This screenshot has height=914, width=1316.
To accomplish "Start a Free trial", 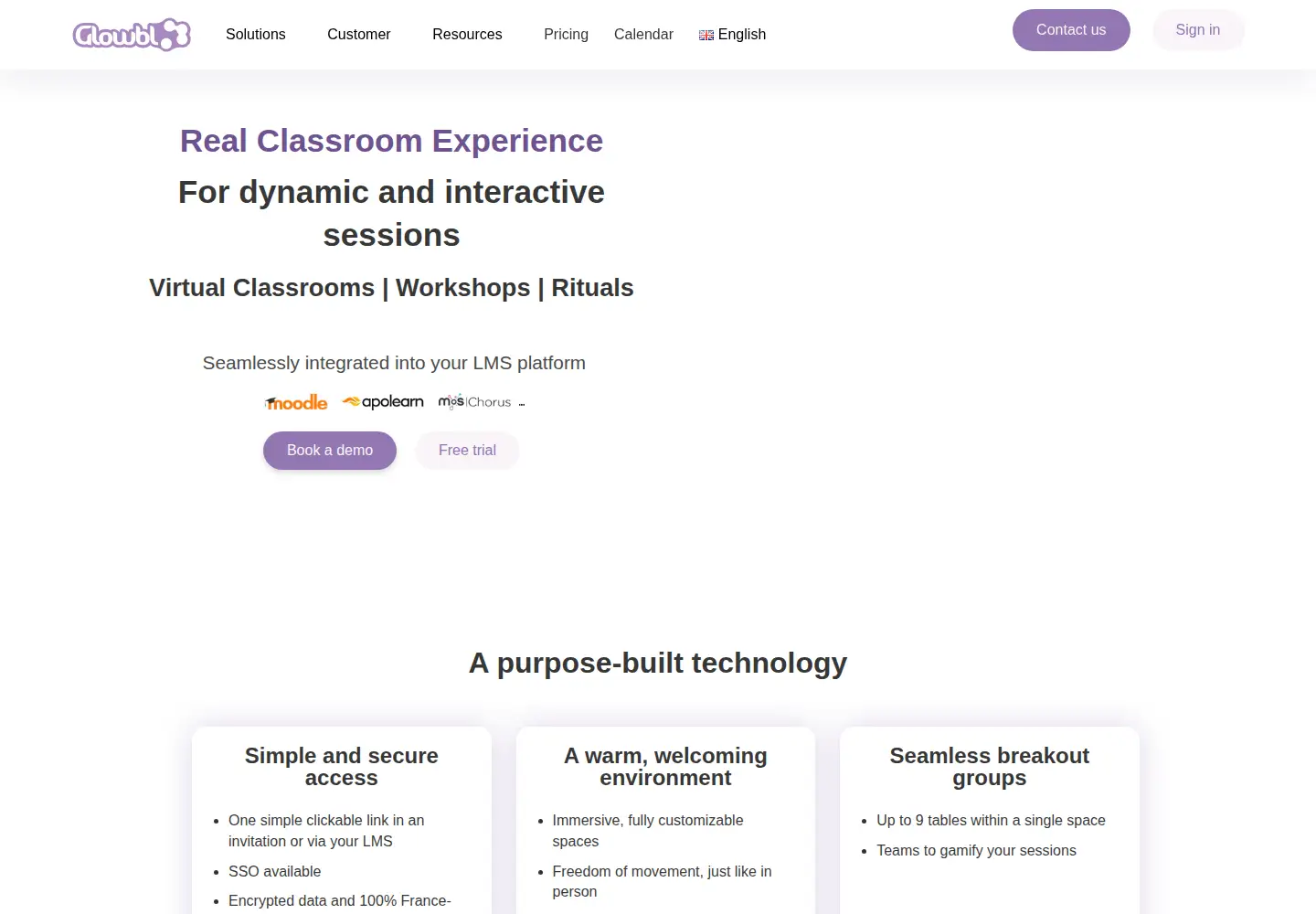I will [x=467, y=451].
